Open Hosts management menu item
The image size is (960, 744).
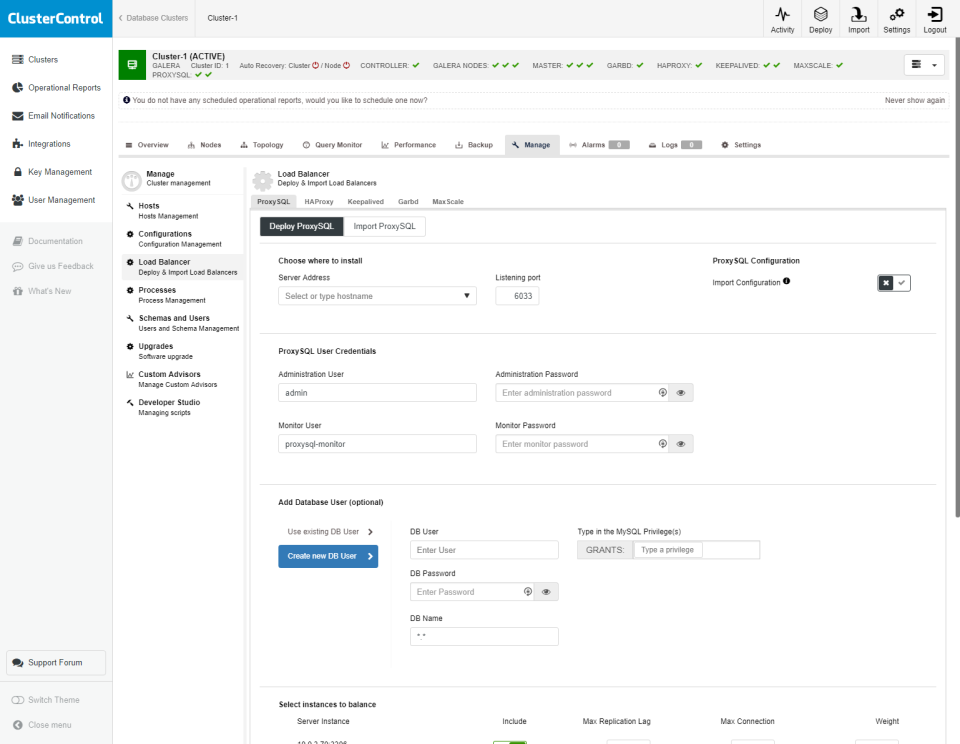(x=182, y=211)
